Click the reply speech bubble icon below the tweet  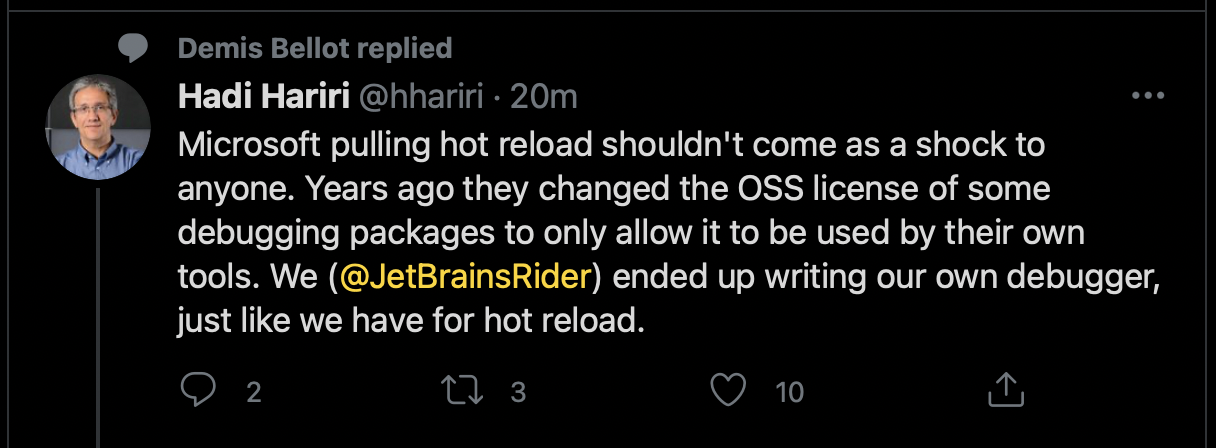coord(199,391)
